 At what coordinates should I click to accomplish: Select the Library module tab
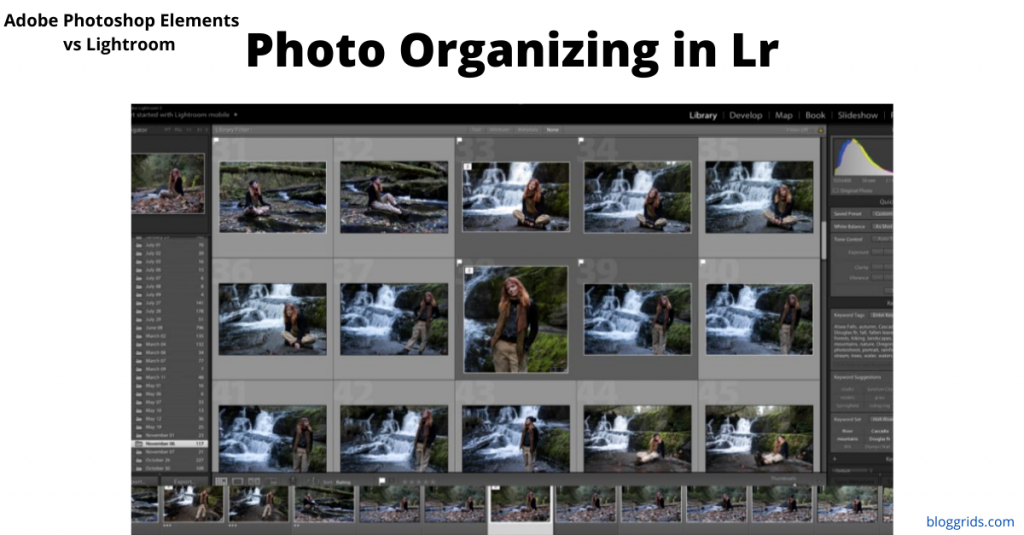[703, 115]
